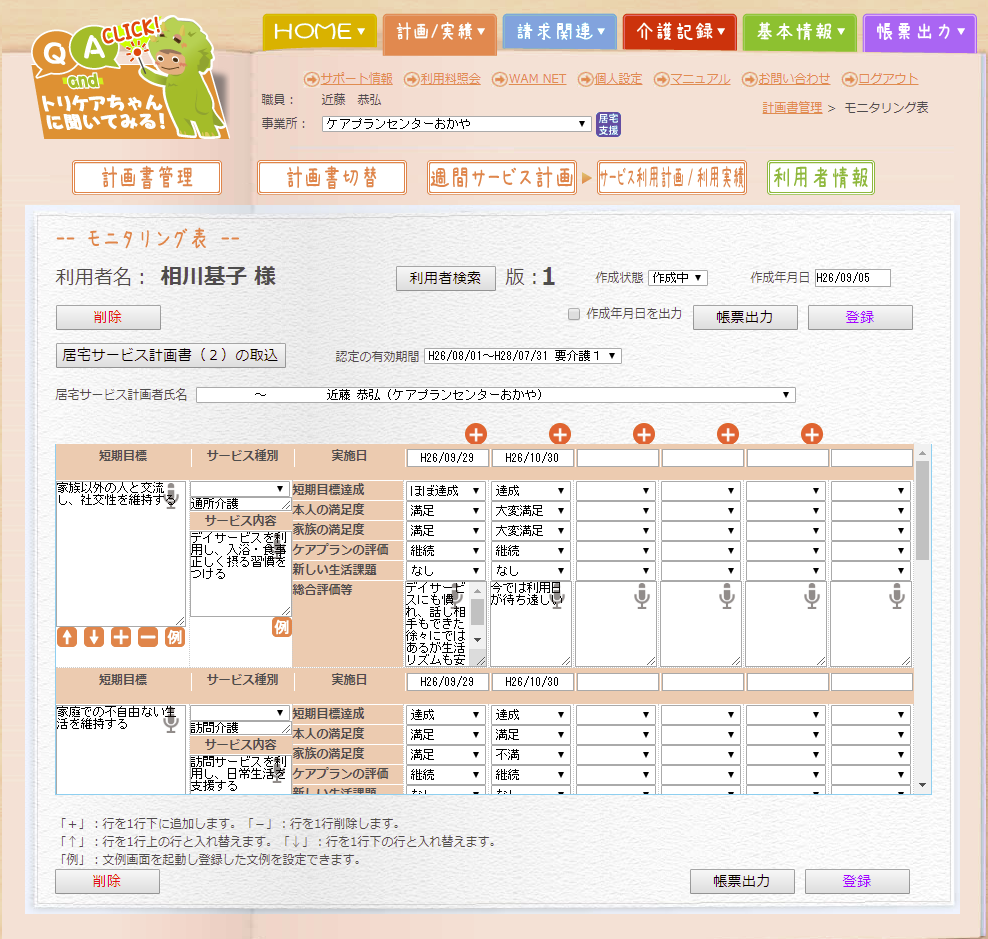This screenshot has height=939, width=988.
Task: Delete the row using the minus icon
Action: click(148, 637)
